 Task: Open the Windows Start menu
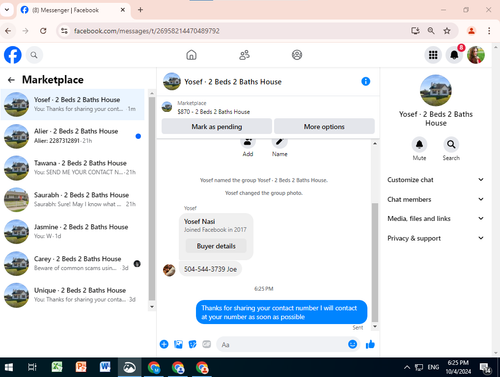(x=9, y=367)
